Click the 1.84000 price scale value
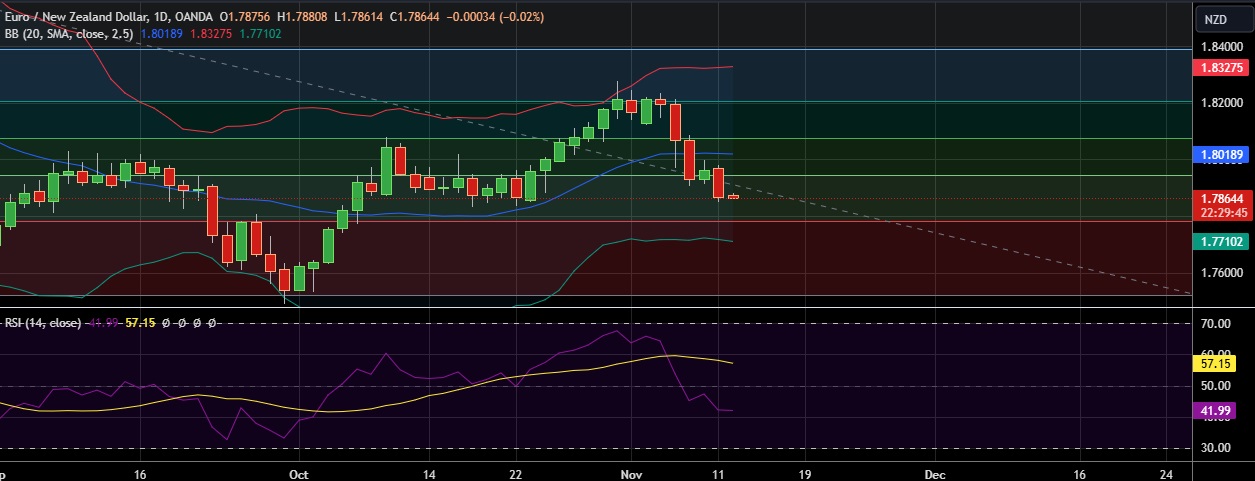This screenshot has height=481, width=1255. [x=1221, y=46]
